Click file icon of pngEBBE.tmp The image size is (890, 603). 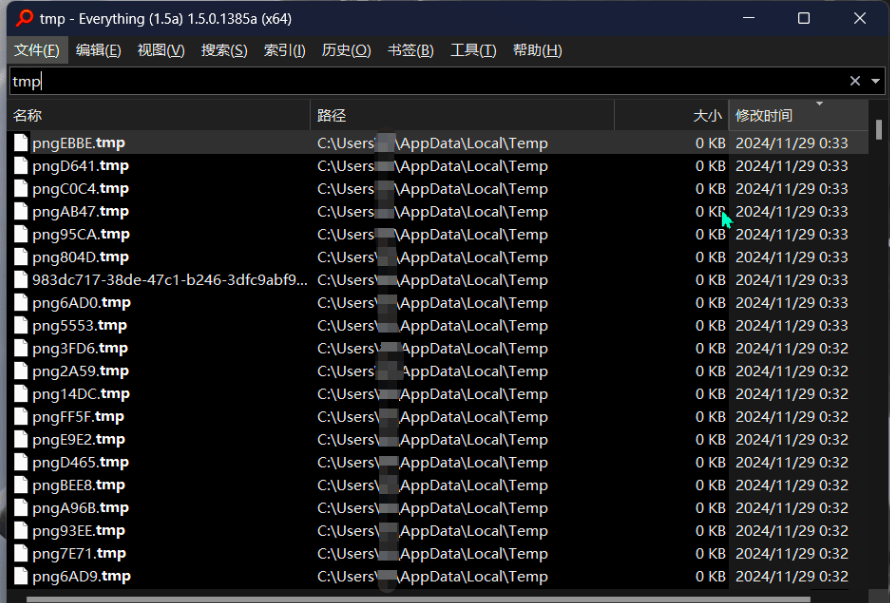coord(21,143)
